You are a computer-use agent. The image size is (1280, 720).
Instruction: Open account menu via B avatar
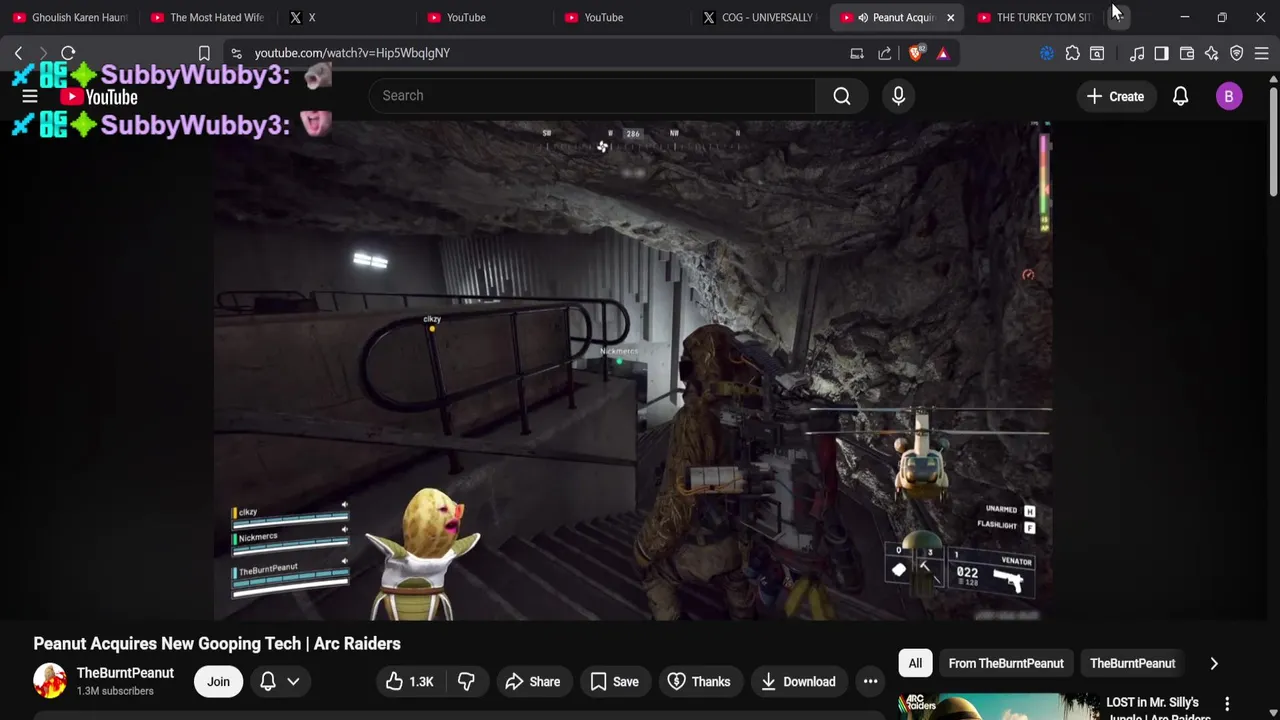pyautogui.click(x=1229, y=97)
